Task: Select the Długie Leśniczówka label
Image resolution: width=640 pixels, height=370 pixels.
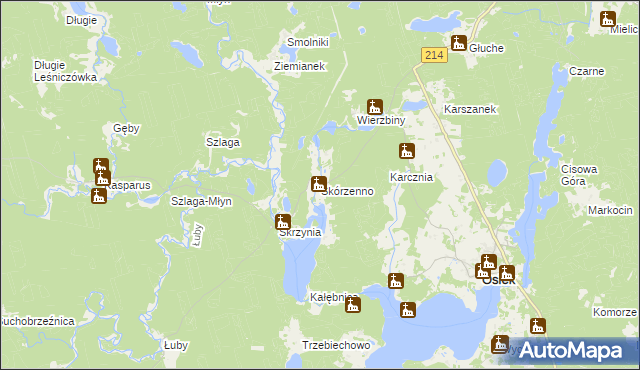Action: pos(65,71)
